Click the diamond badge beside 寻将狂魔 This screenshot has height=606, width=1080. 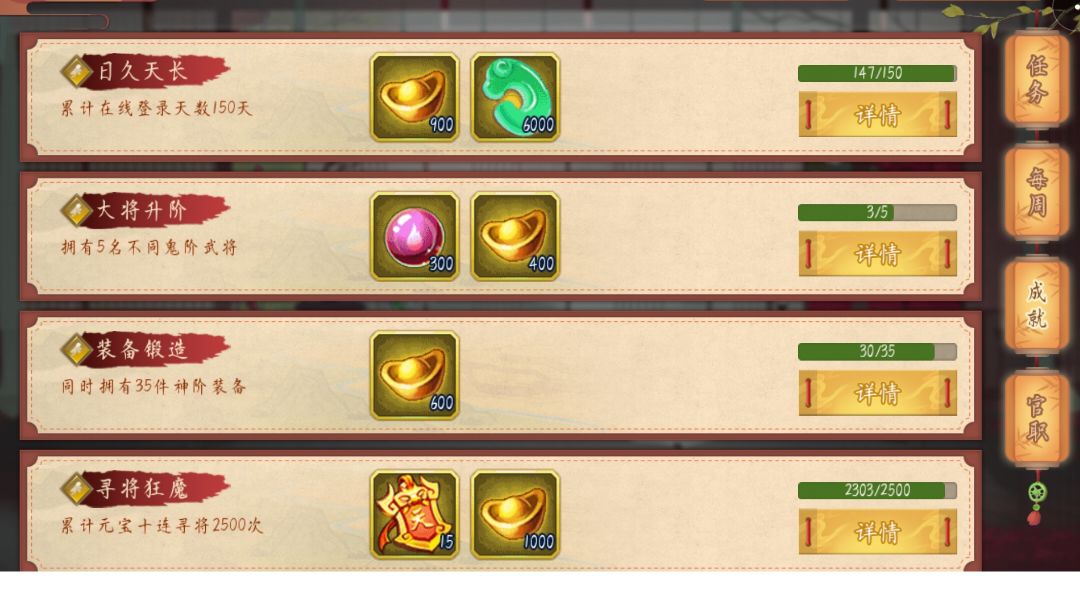pyautogui.click(x=76, y=488)
